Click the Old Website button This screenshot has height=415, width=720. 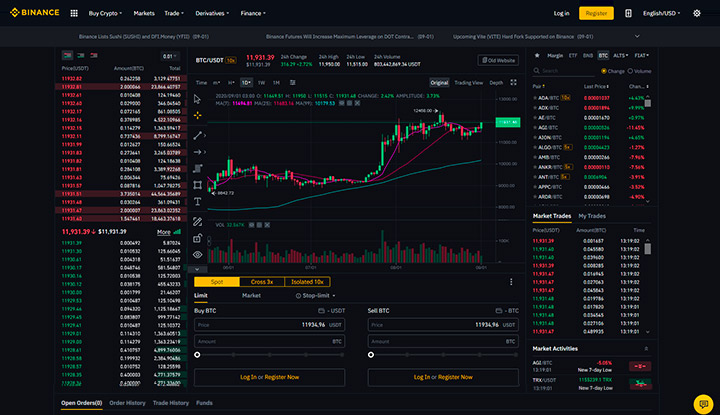[x=498, y=60]
